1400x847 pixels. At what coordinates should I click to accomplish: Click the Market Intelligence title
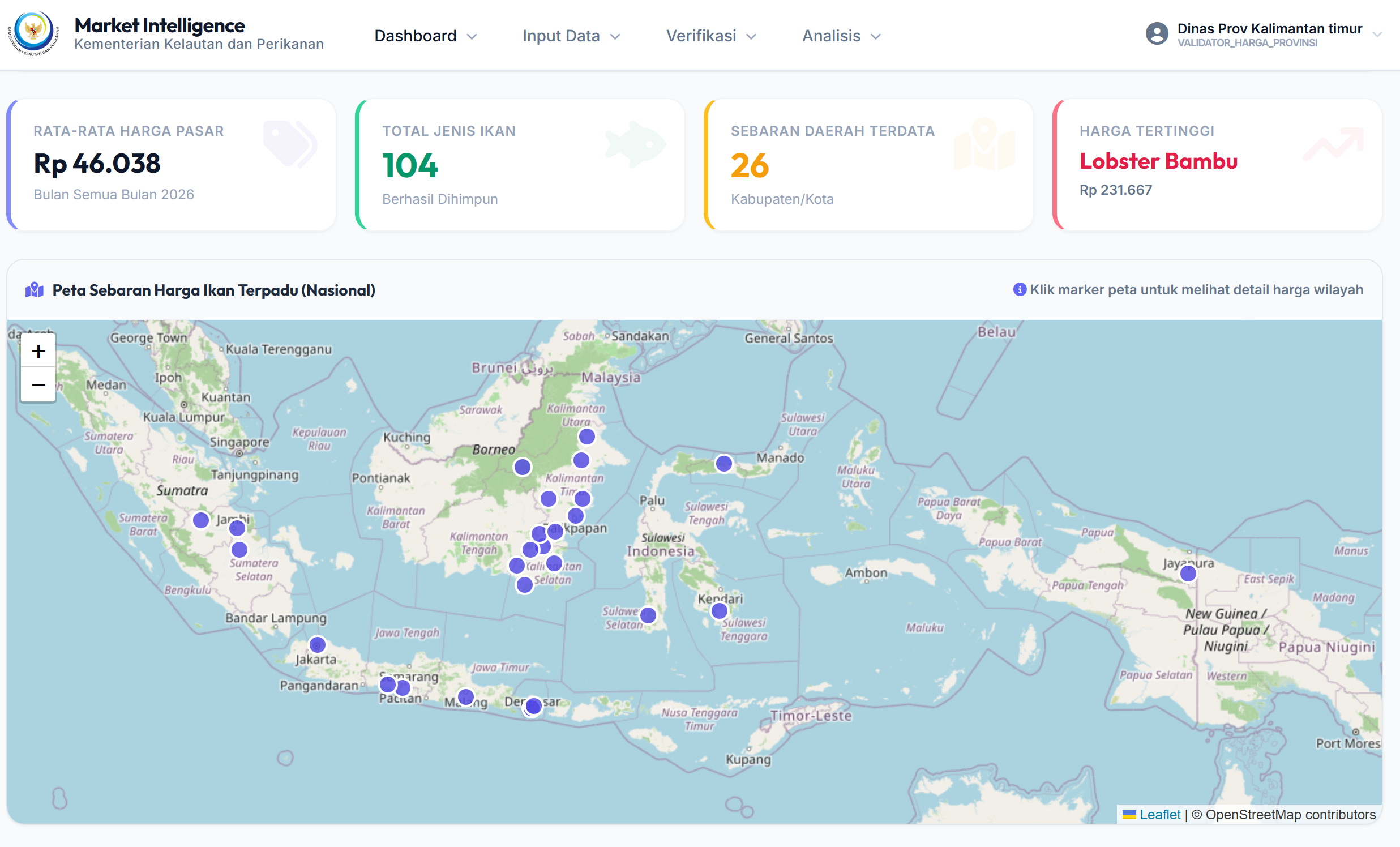pyautogui.click(x=160, y=25)
